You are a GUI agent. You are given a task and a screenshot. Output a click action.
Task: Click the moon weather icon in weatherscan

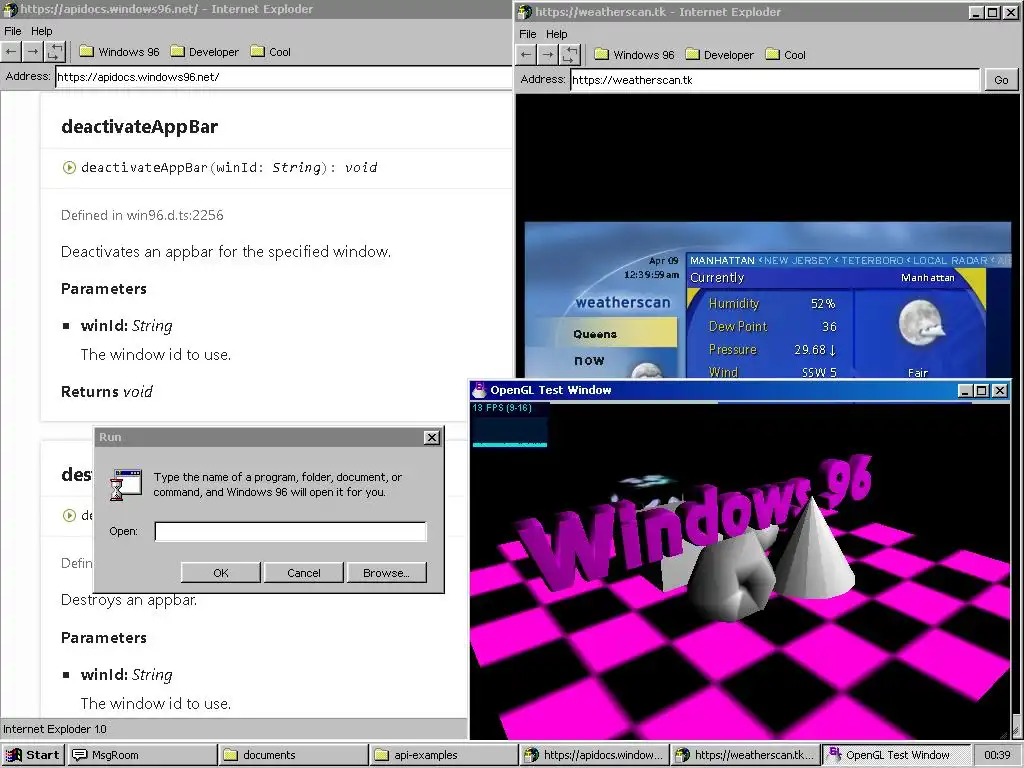pyautogui.click(x=920, y=323)
